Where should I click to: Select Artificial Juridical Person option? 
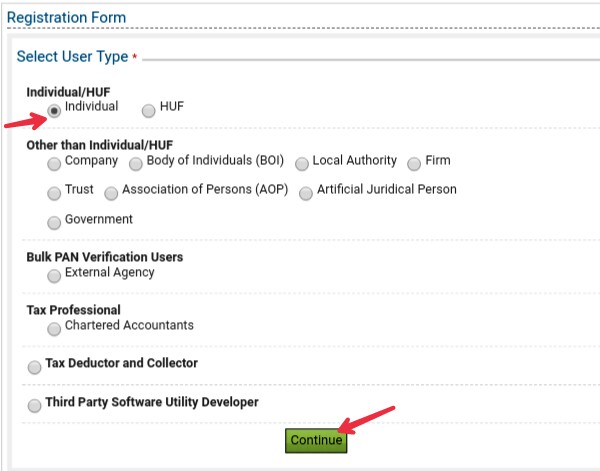pos(306,193)
